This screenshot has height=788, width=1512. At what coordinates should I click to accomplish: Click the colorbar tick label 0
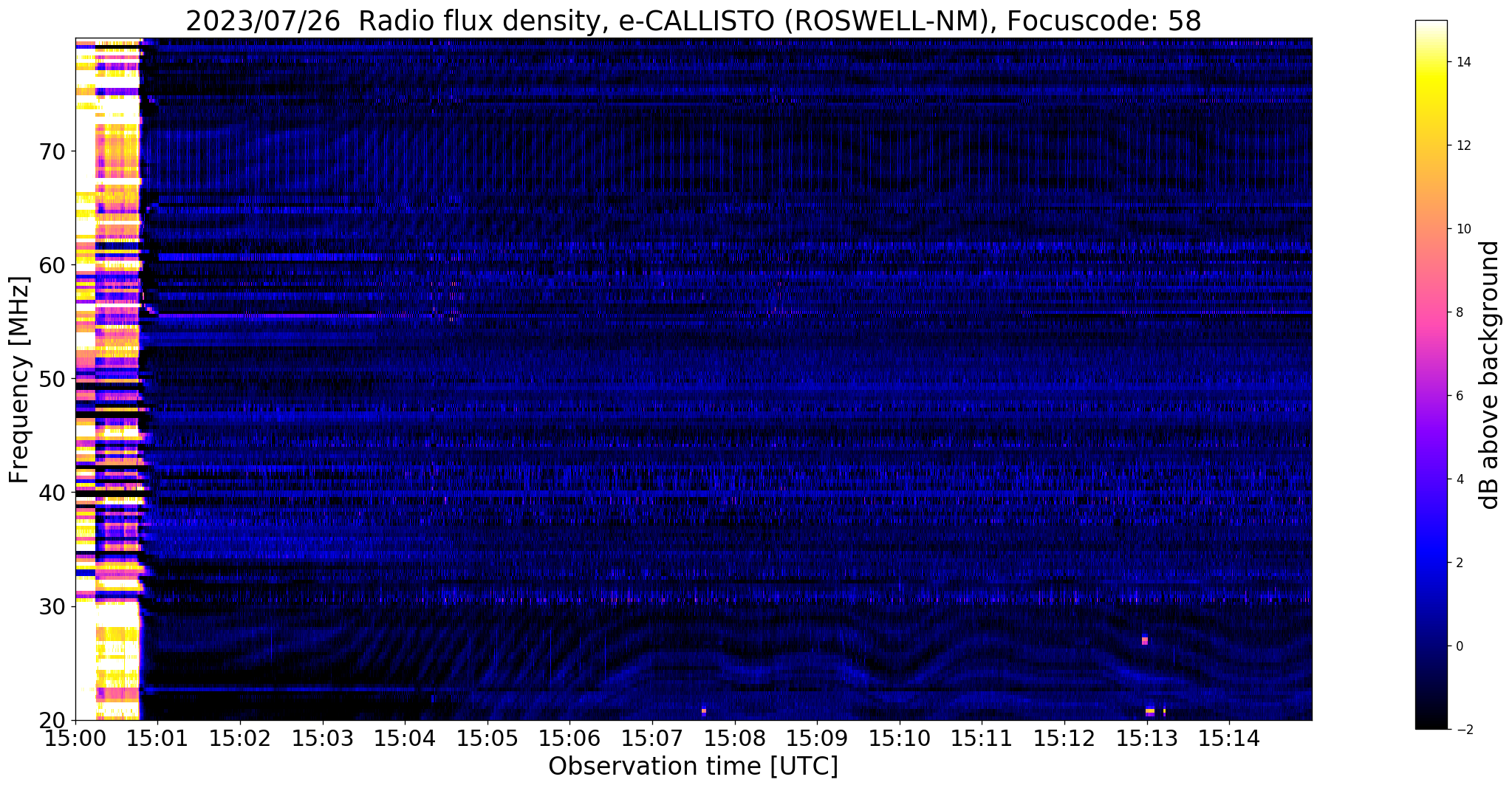[x=1460, y=646]
